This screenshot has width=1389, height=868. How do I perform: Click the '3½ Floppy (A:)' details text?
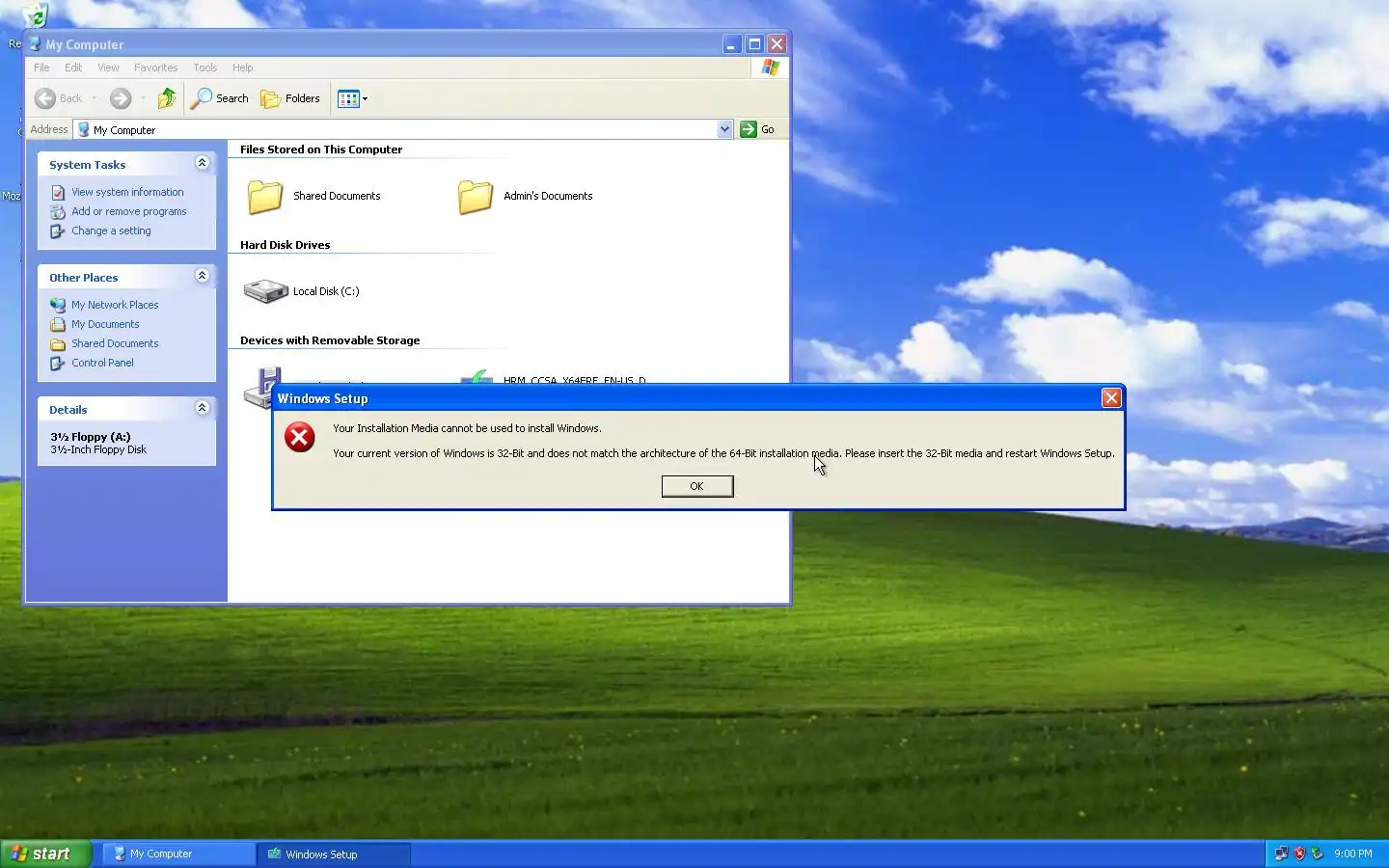(91, 437)
